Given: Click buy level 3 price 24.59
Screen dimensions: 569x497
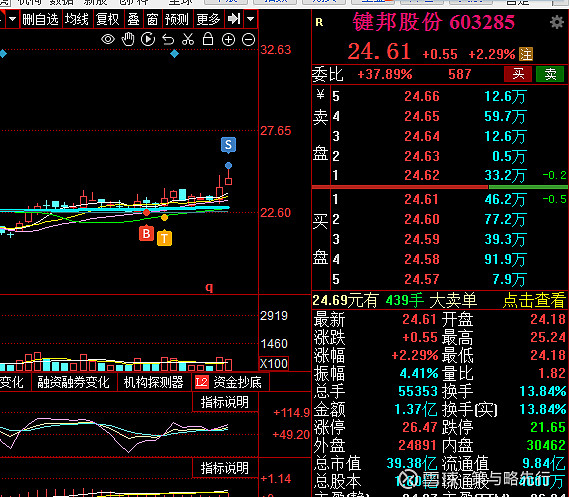Looking at the screenshot, I should [422, 239].
